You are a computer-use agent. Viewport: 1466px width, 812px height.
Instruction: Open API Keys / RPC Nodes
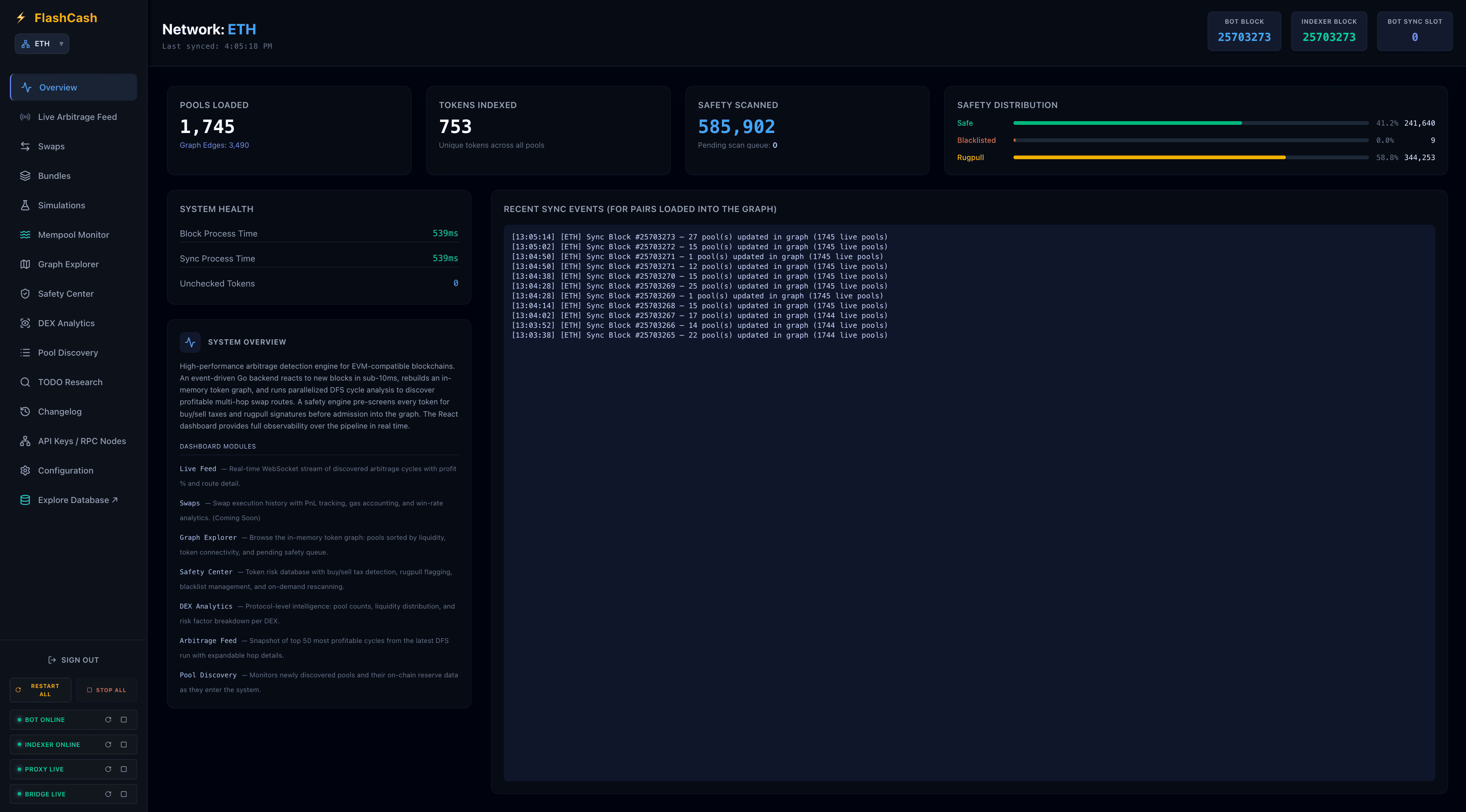coord(73,441)
